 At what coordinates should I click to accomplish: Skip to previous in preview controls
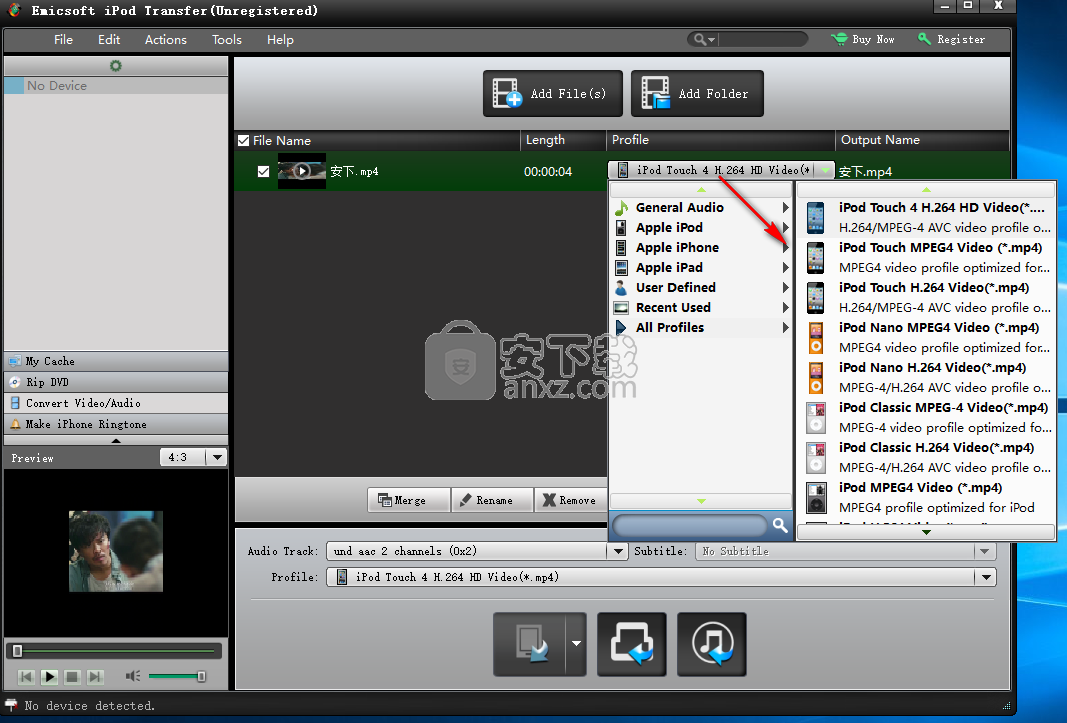click(26, 677)
